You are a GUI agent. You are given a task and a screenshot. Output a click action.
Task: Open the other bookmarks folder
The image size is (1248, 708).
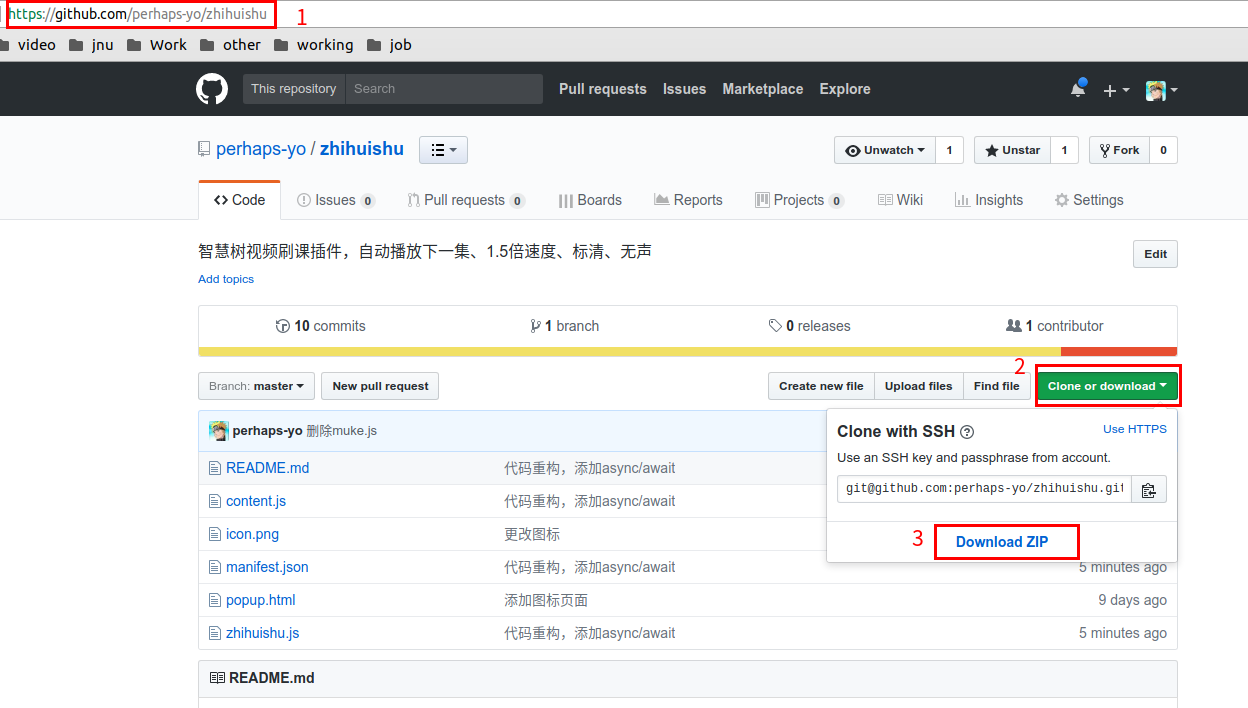pos(231,45)
